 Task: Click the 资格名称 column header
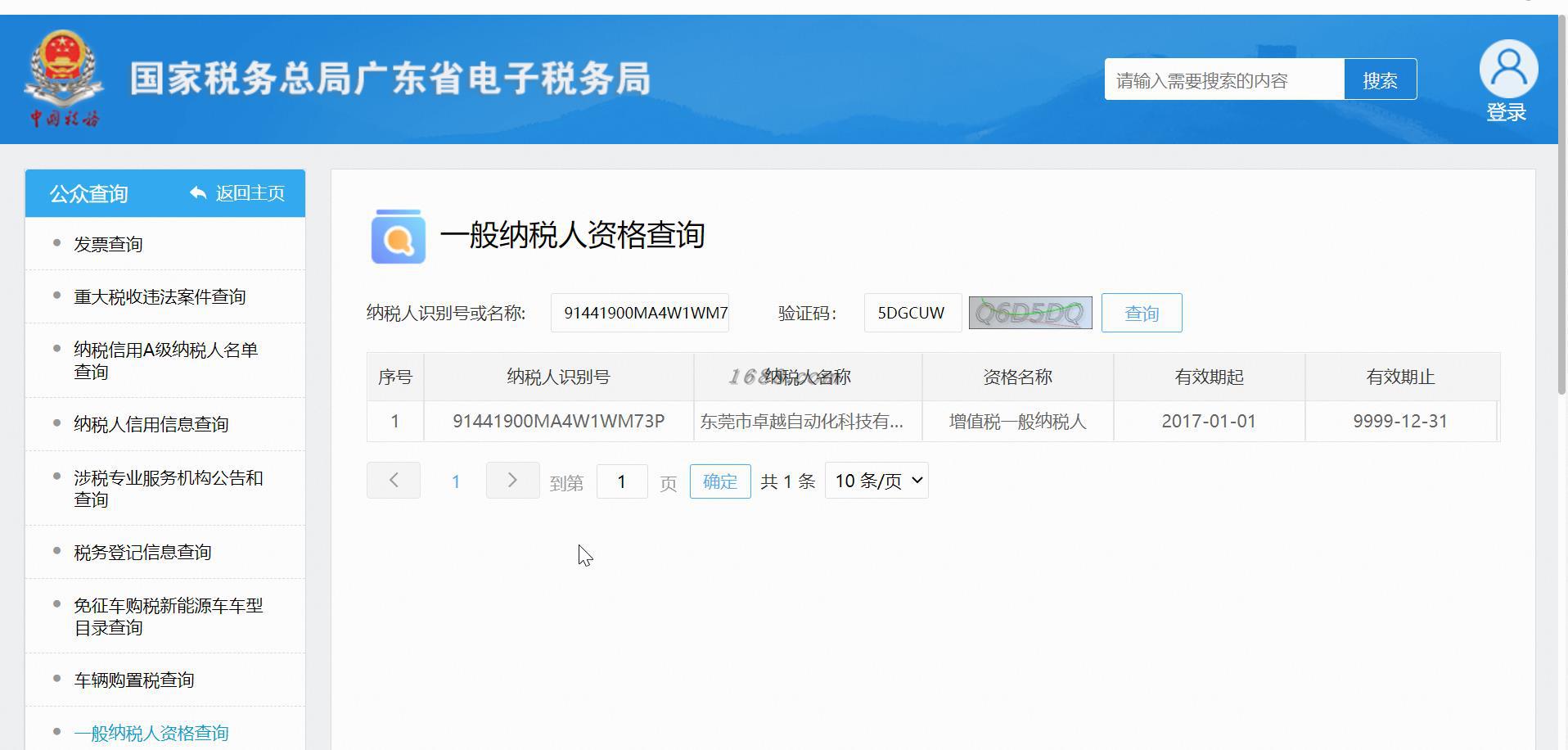[x=1017, y=377]
